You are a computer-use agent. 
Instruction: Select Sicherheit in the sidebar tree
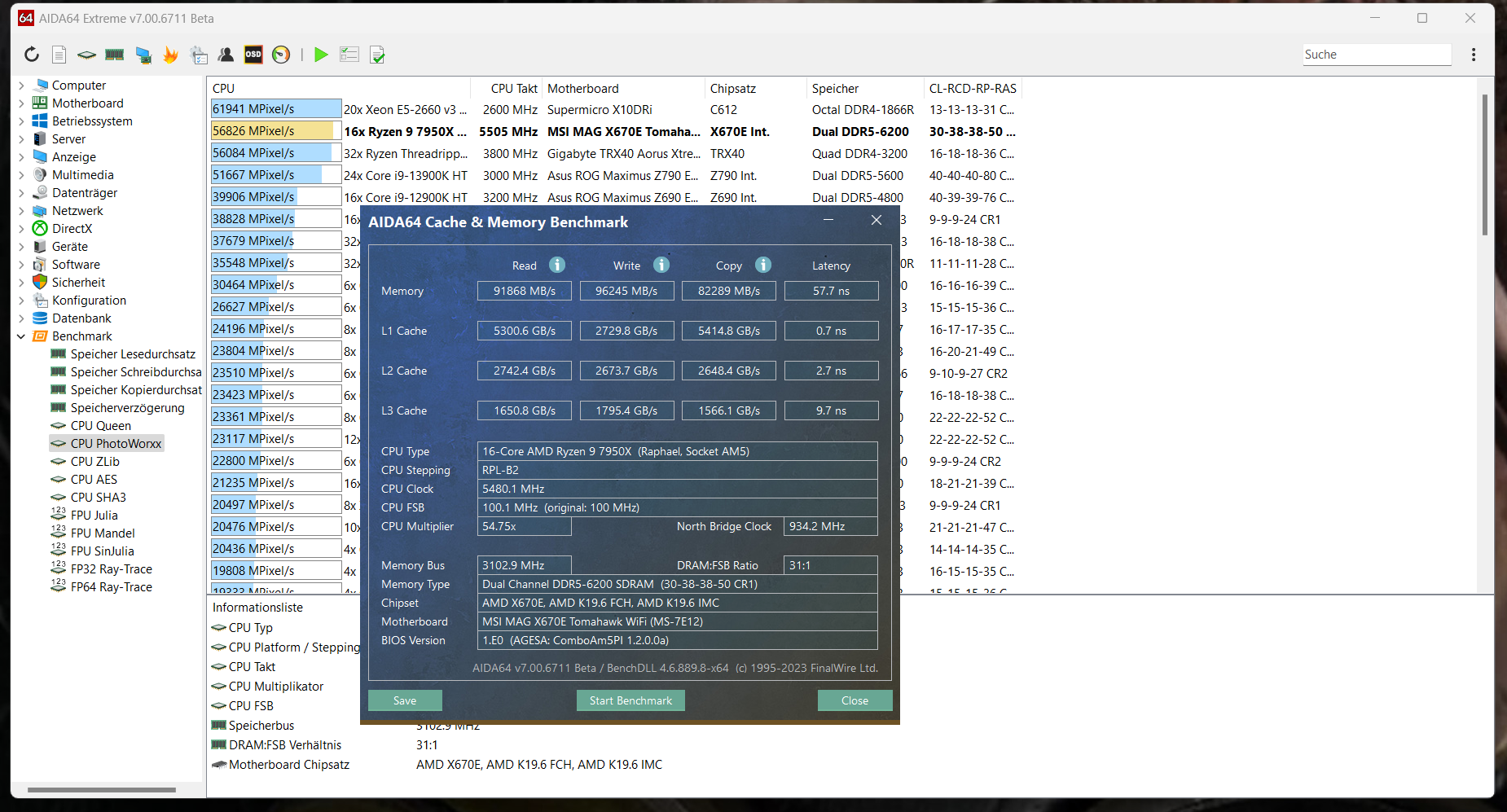pos(78,282)
